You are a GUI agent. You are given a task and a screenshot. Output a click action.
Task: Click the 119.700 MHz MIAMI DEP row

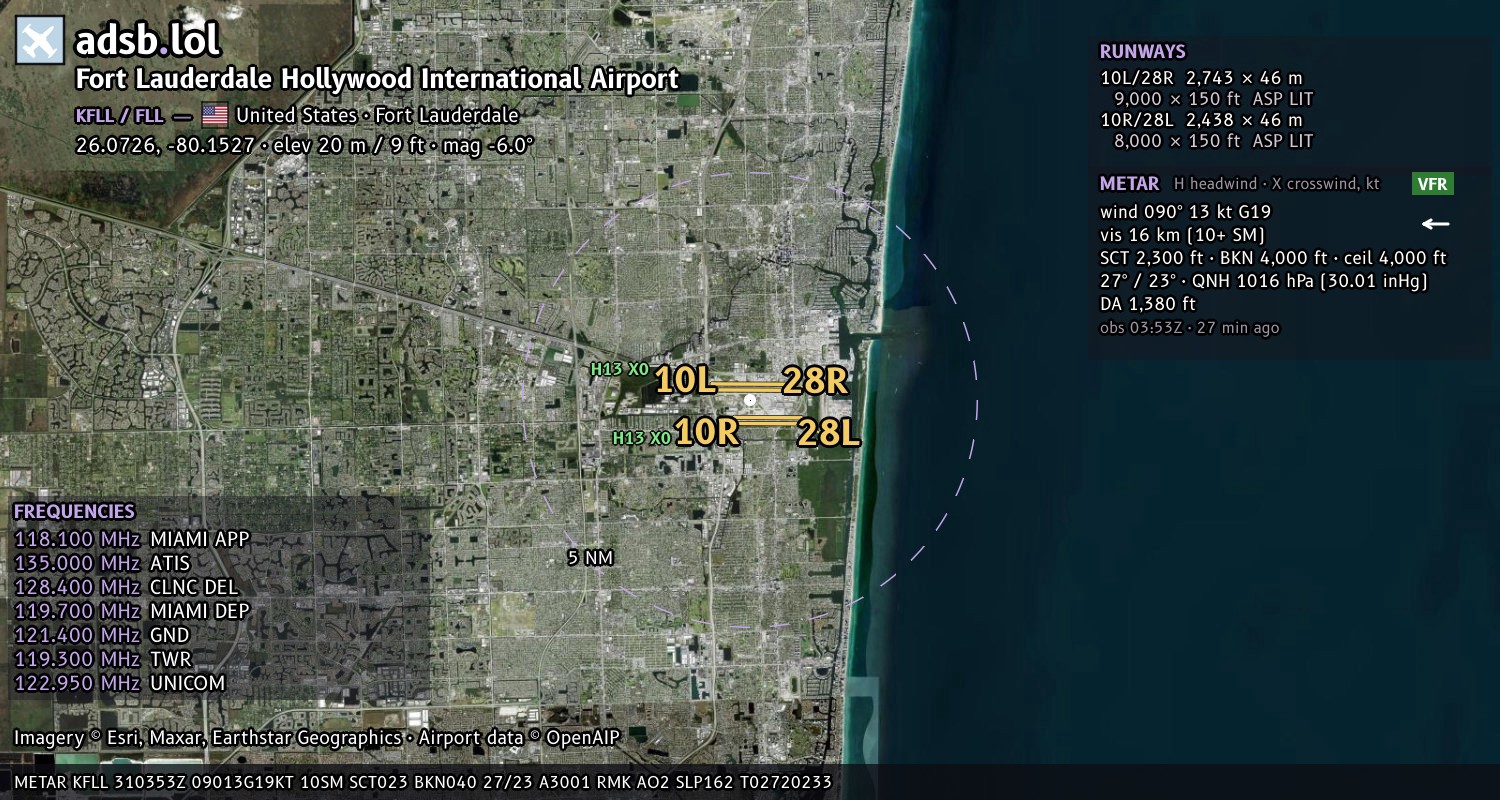[x=132, y=612]
